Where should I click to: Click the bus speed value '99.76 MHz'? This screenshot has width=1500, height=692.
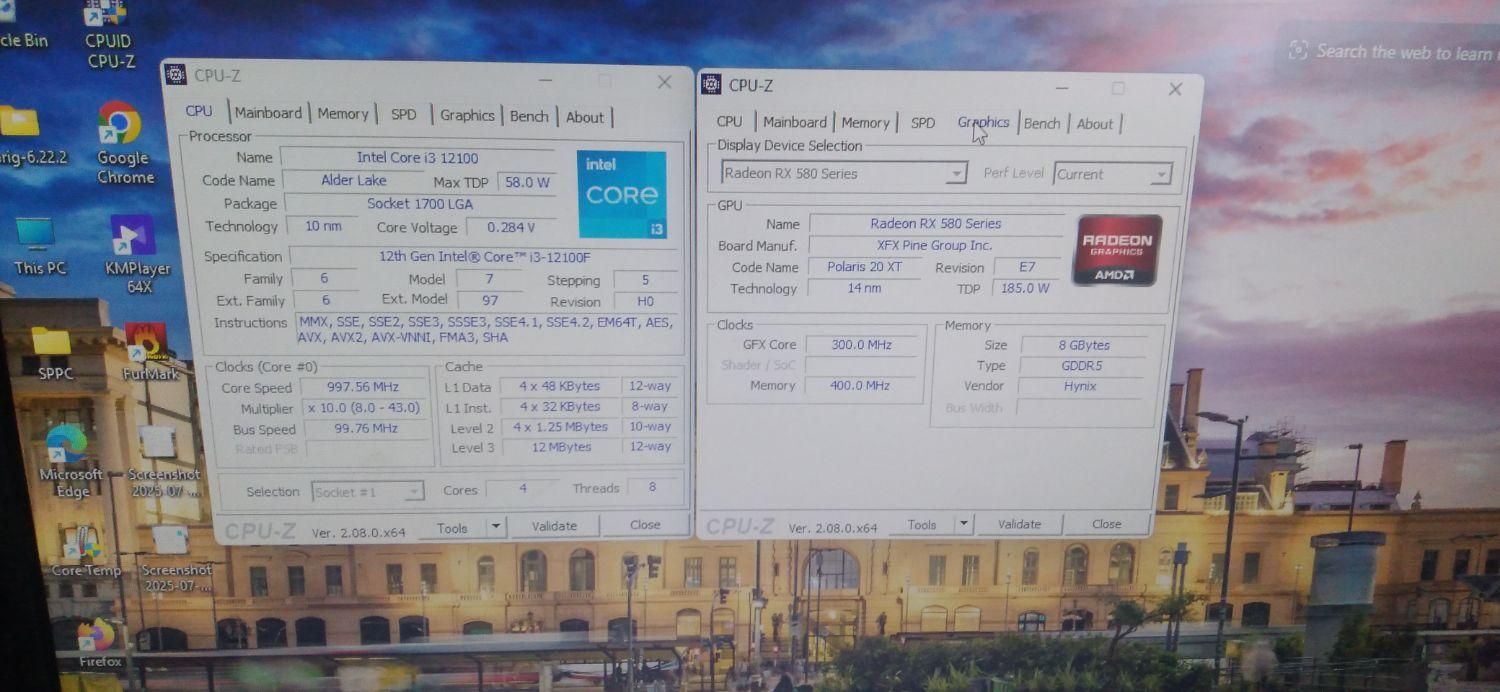[x=365, y=429]
